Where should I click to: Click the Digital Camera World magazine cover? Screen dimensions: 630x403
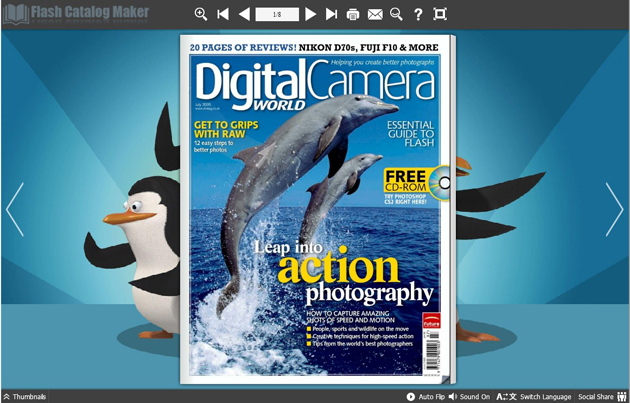click(x=315, y=209)
